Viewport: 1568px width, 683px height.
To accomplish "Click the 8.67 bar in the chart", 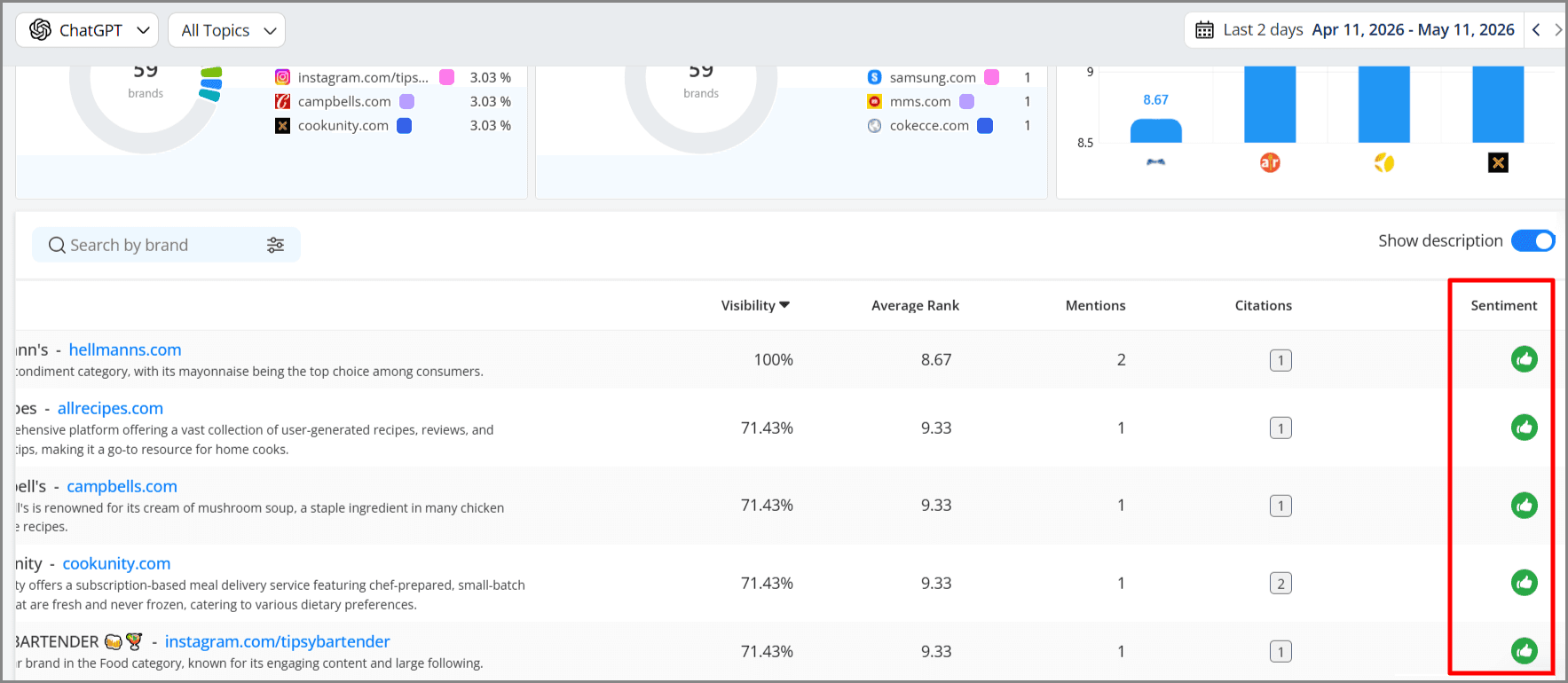I will (x=1155, y=130).
